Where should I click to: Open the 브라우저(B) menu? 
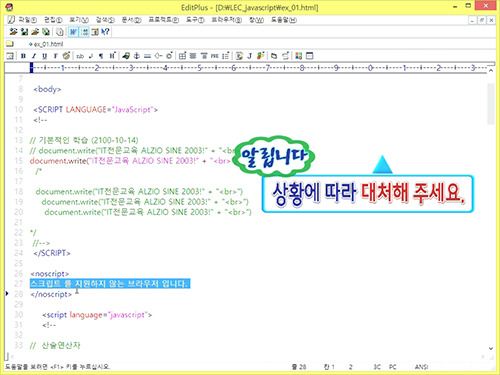[227, 20]
